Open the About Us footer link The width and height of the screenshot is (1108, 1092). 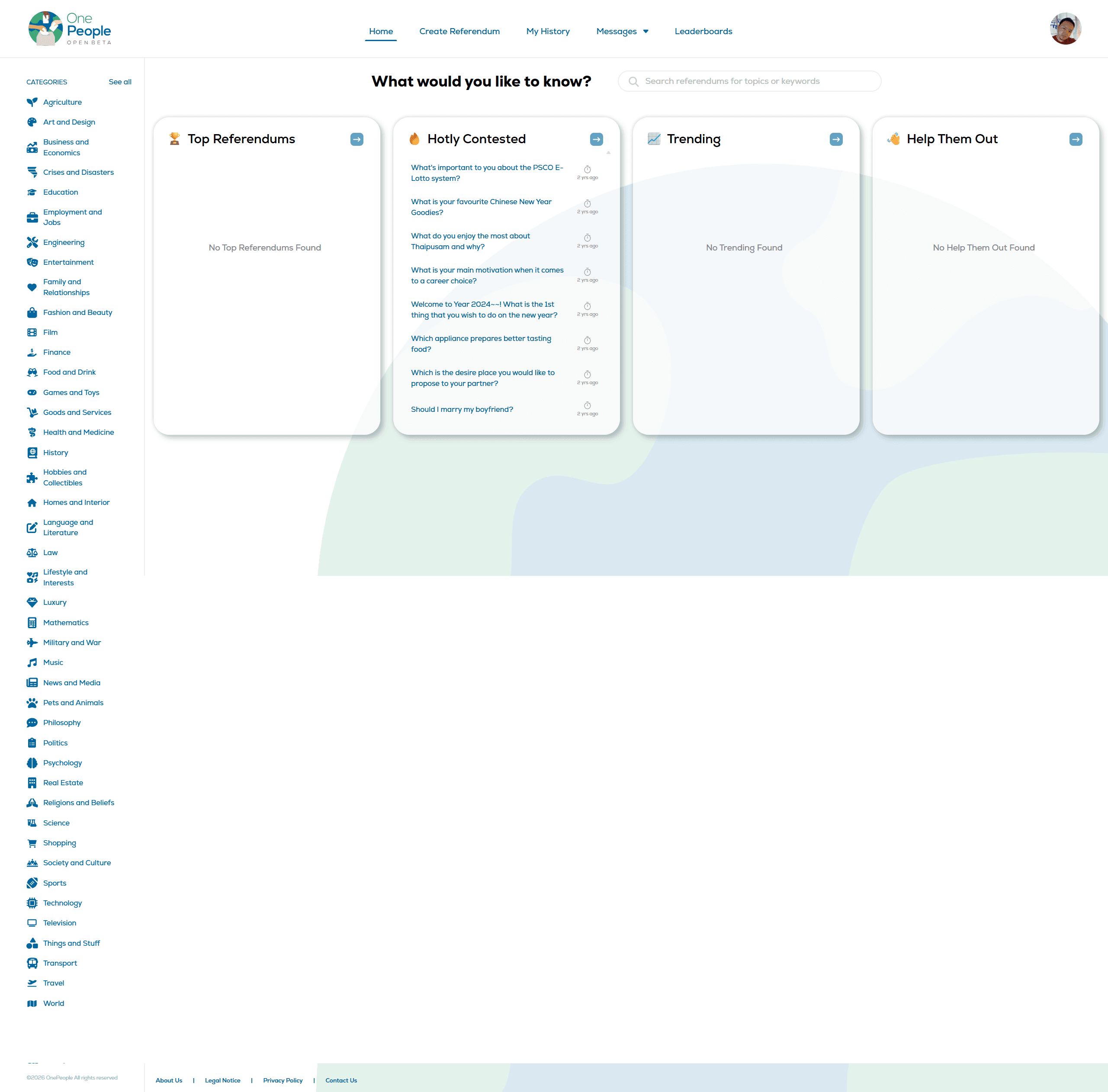(169, 1080)
